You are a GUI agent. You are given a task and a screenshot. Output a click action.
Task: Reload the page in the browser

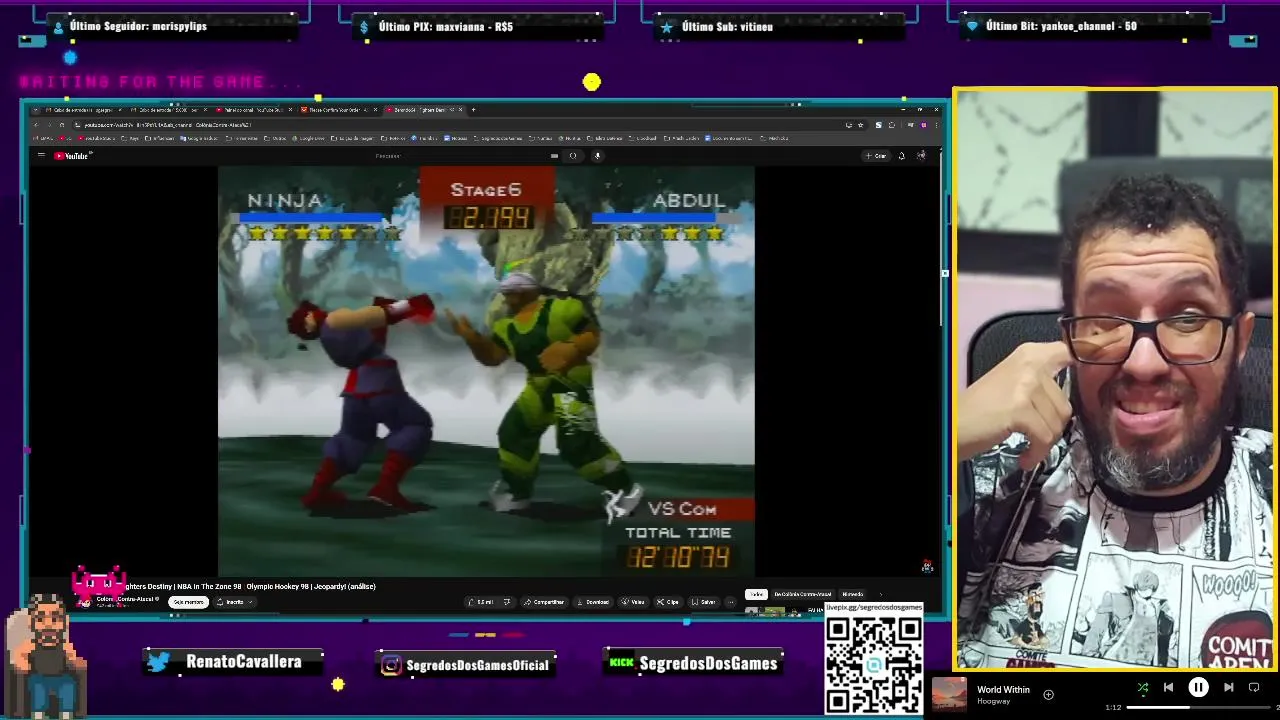tap(61, 125)
